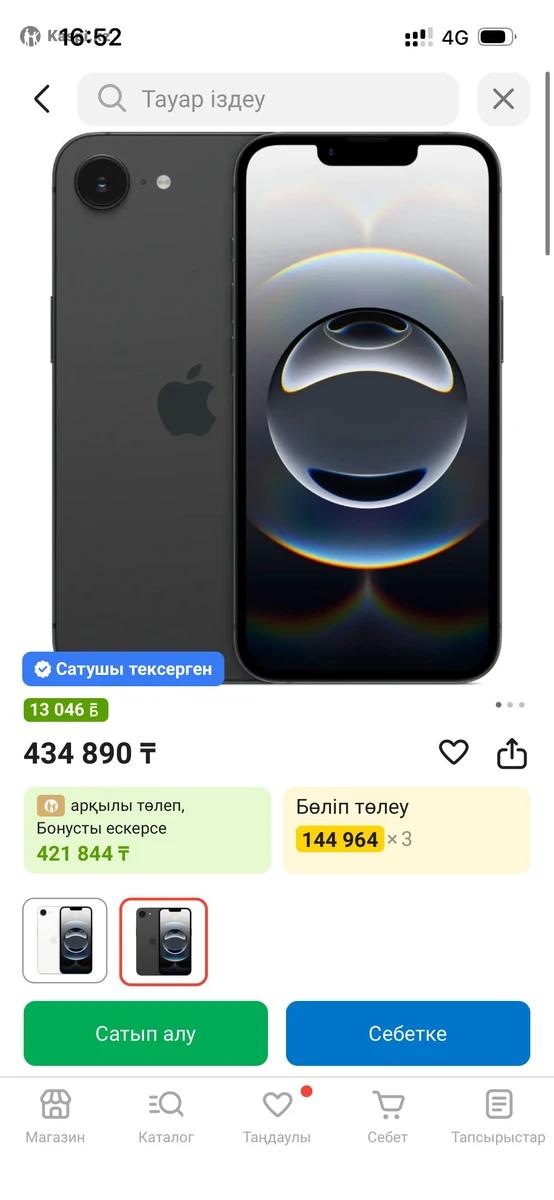Tap the image carousel page dots
Viewport: 554px width, 1200px height.
tap(510, 704)
